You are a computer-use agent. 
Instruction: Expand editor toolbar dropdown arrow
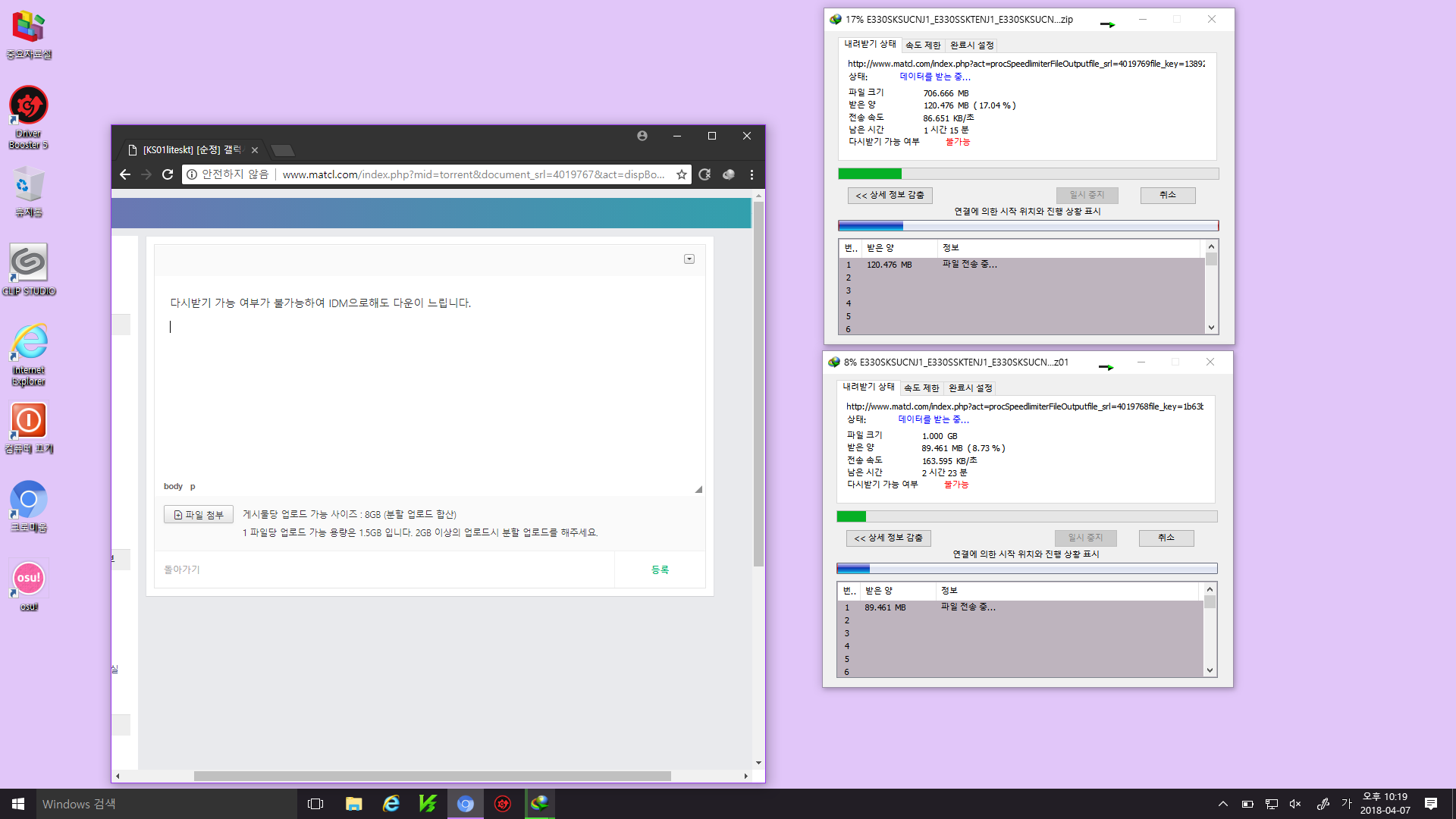[689, 259]
